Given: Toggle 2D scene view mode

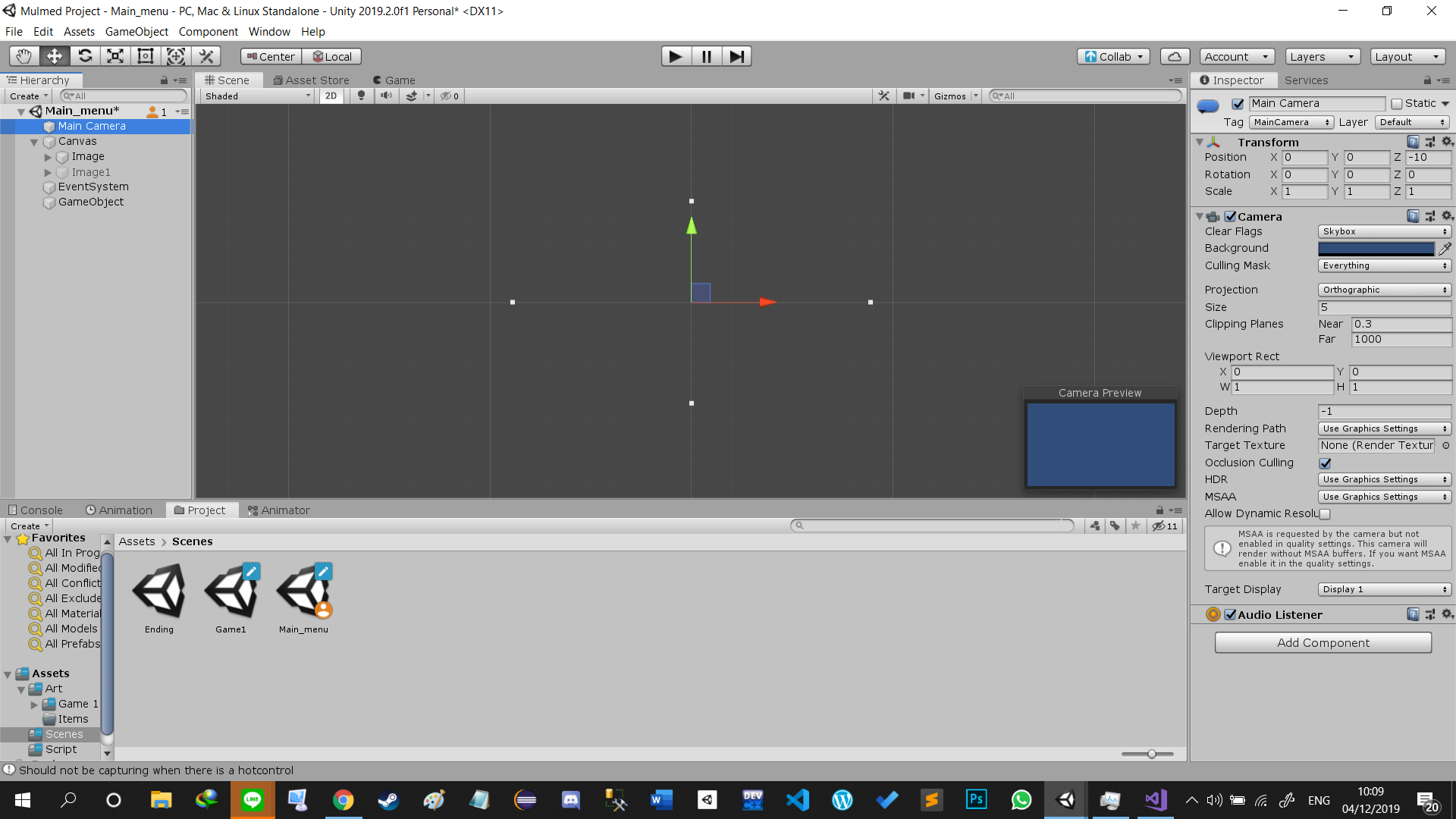Looking at the screenshot, I should point(331,96).
